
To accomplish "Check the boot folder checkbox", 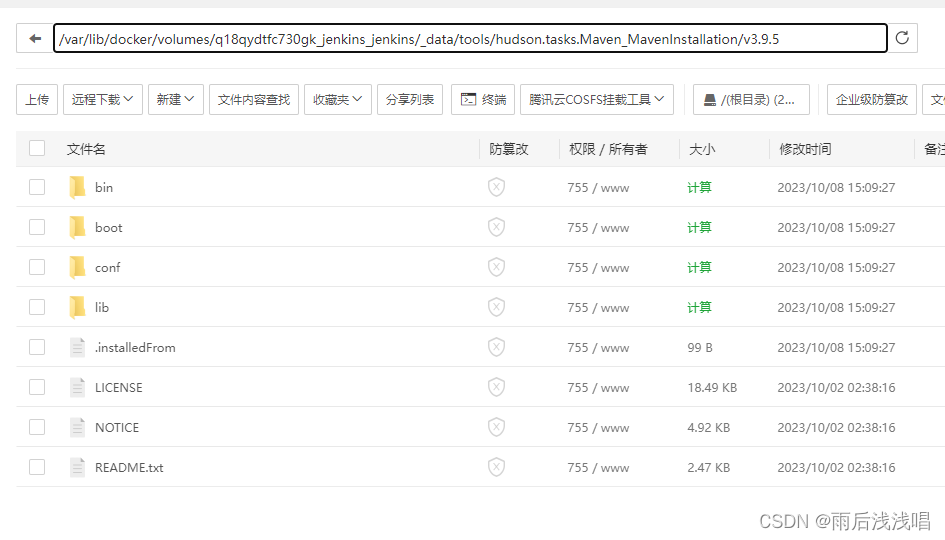I will 37,227.
